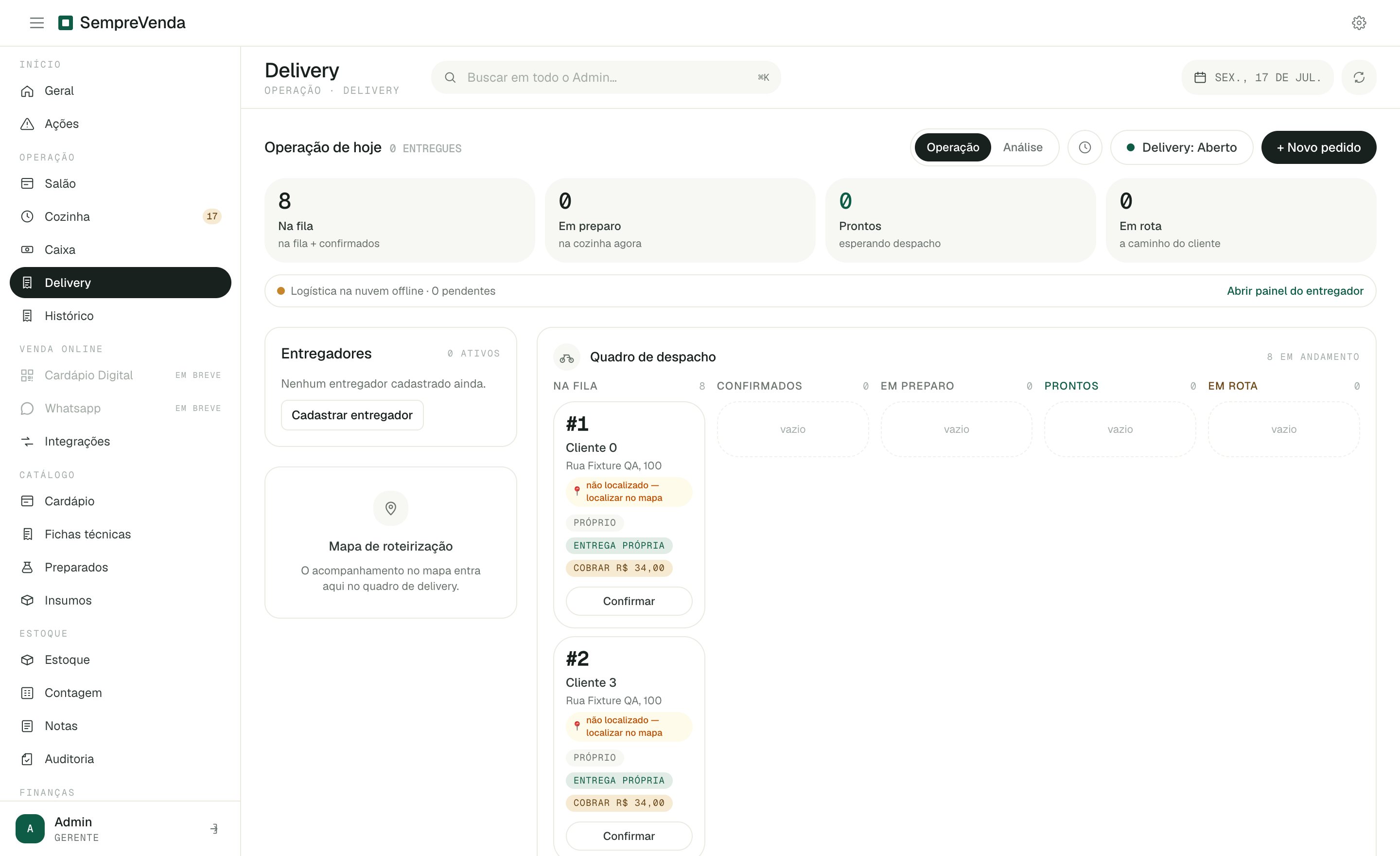Click the Geral home icon
The height and width of the screenshot is (856, 1400).
pyautogui.click(x=27, y=91)
